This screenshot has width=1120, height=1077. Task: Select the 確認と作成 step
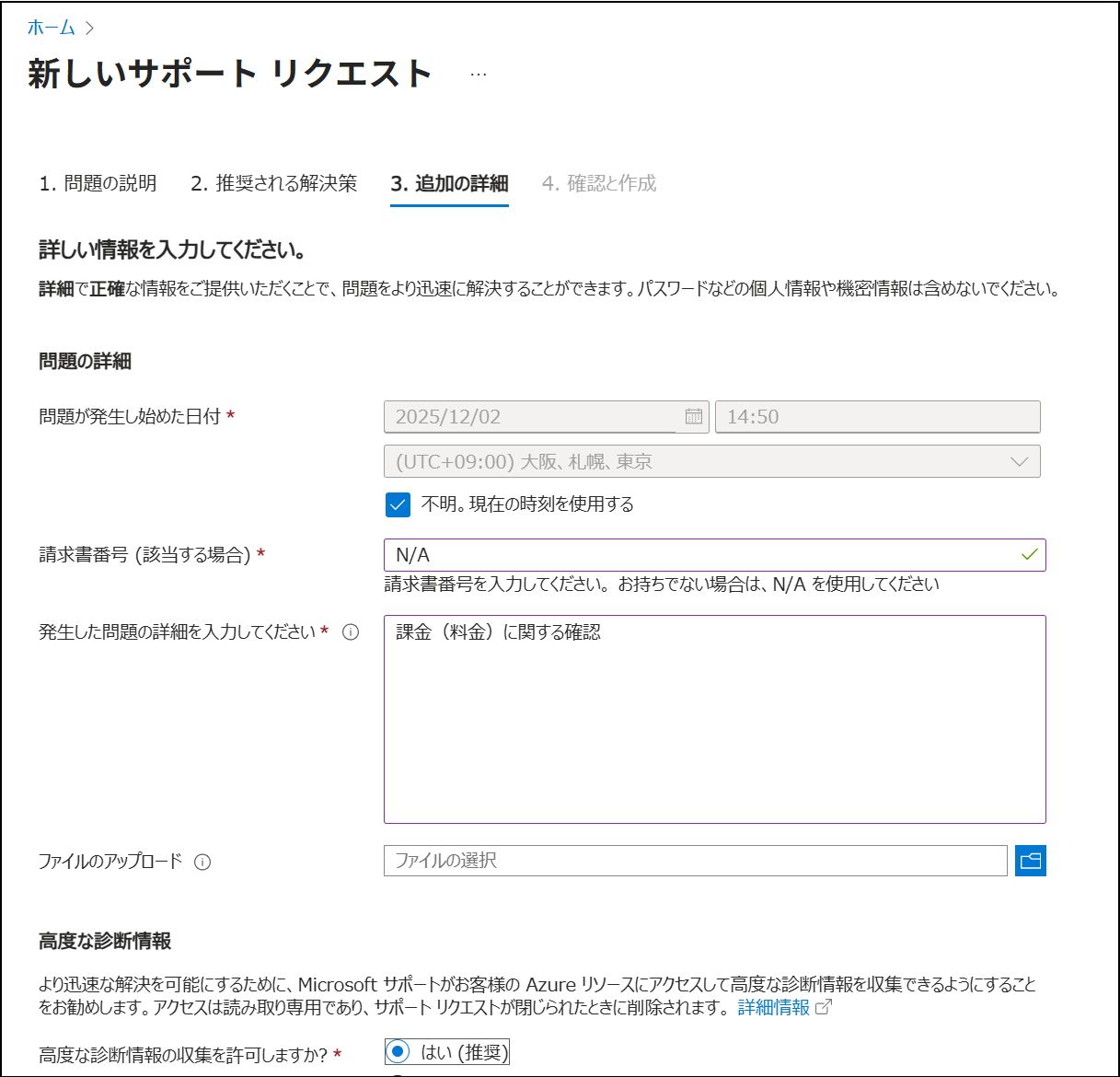tap(598, 183)
